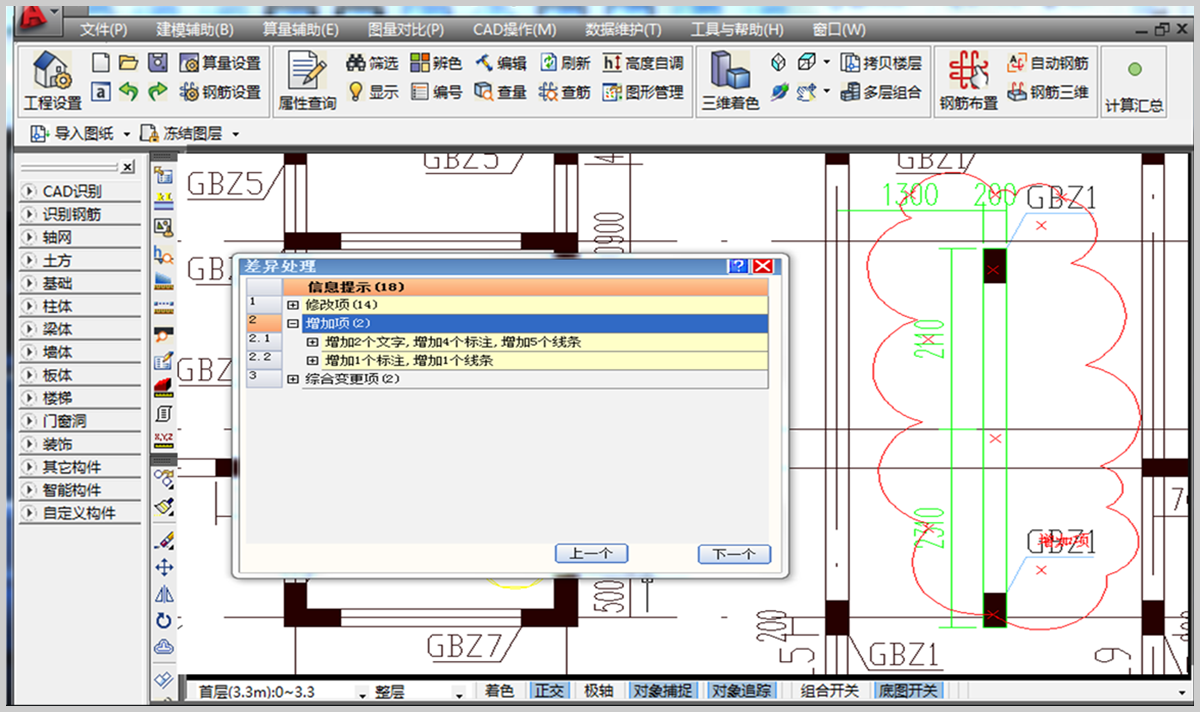The height and width of the screenshot is (712, 1200).
Task: Open 工程设置 project settings
Action: point(52,80)
